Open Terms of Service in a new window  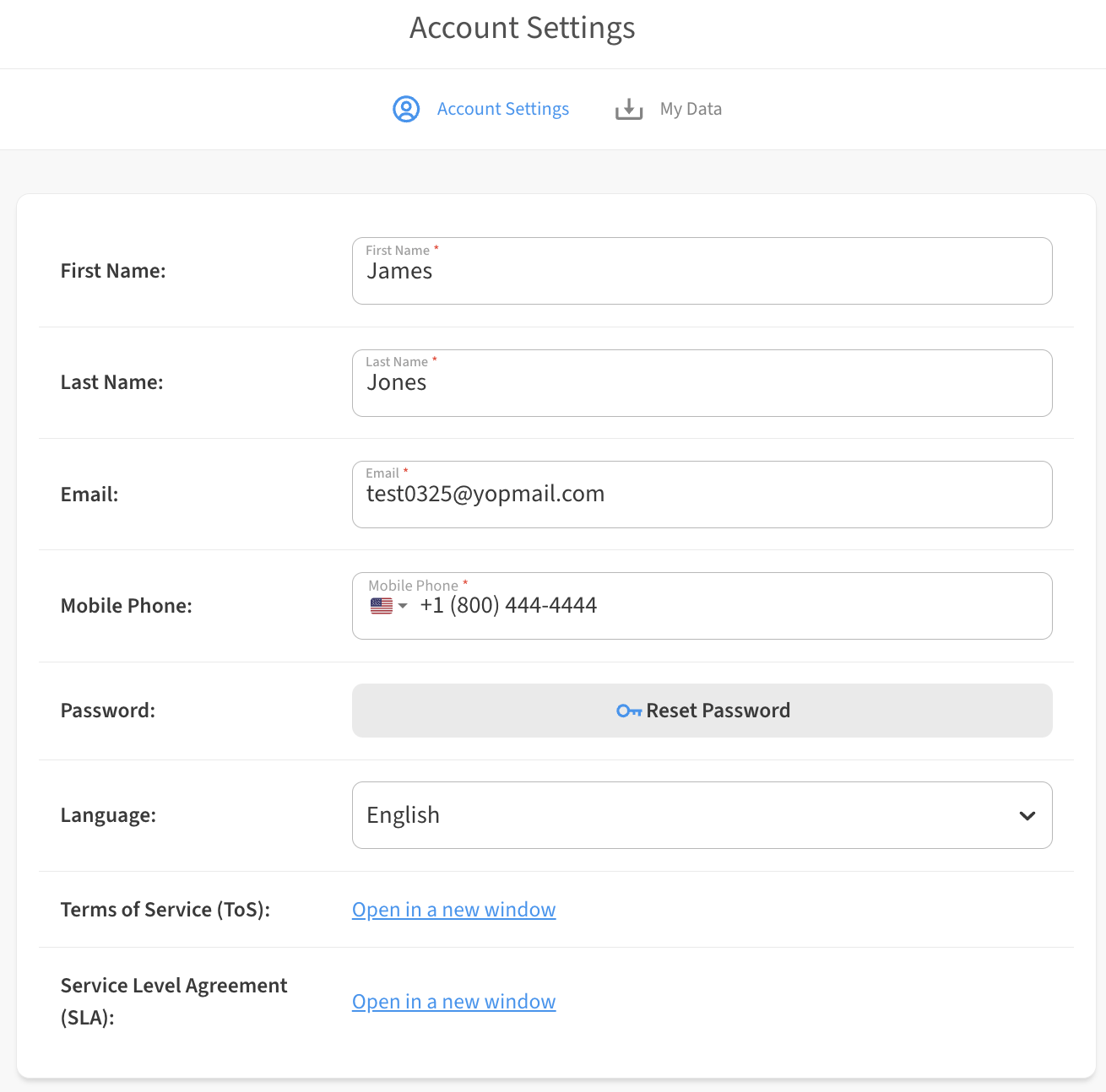453,910
